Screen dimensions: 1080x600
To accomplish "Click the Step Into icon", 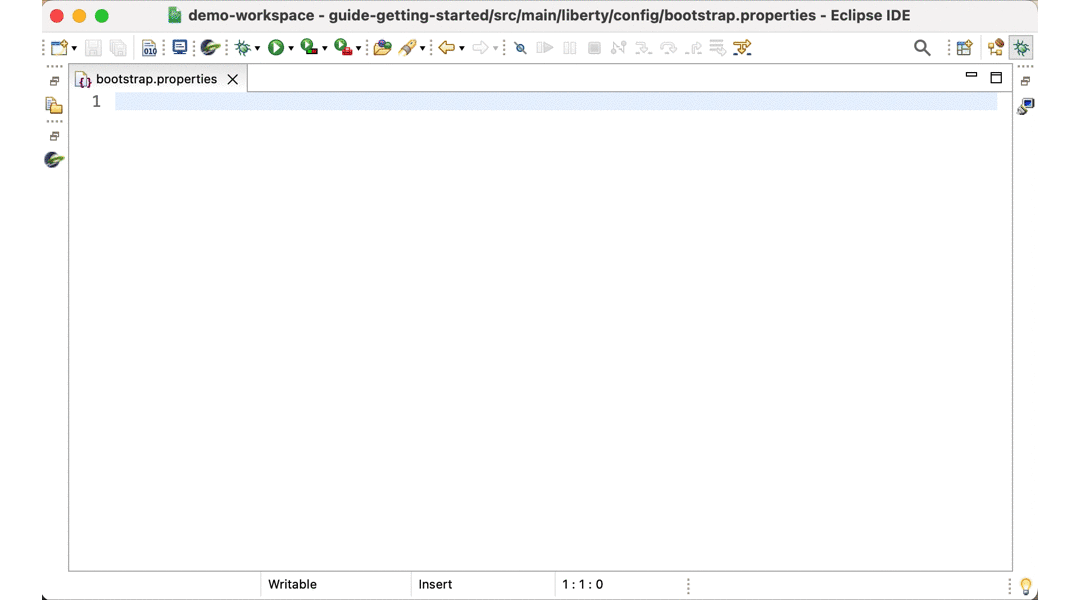I will coord(643,48).
